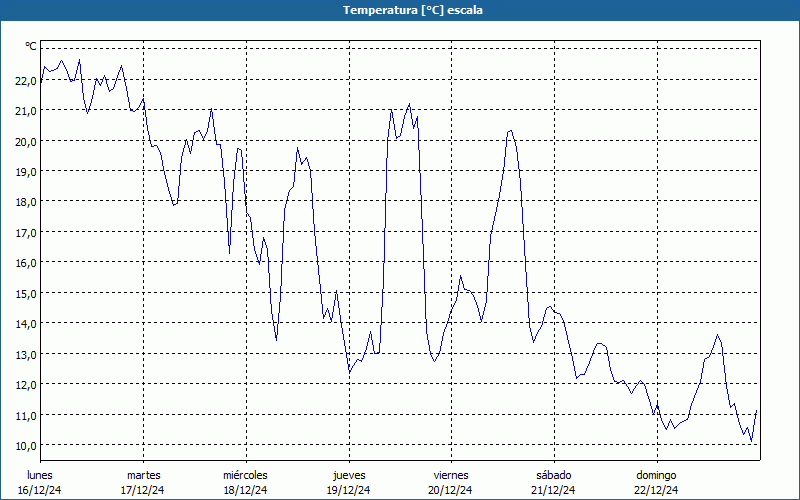800x500 pixels.
Task: Click the "miércoles" day label
Action: point(245,475)
